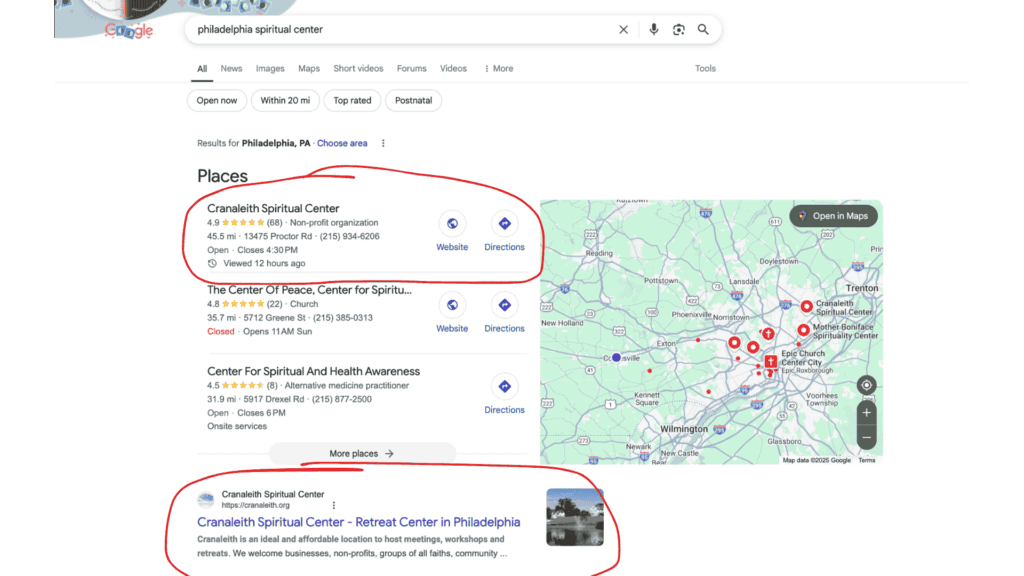This screenshot has width=1024, height=576.
Task: Click the https://cranaleith.org URL text
Action: 255,505
